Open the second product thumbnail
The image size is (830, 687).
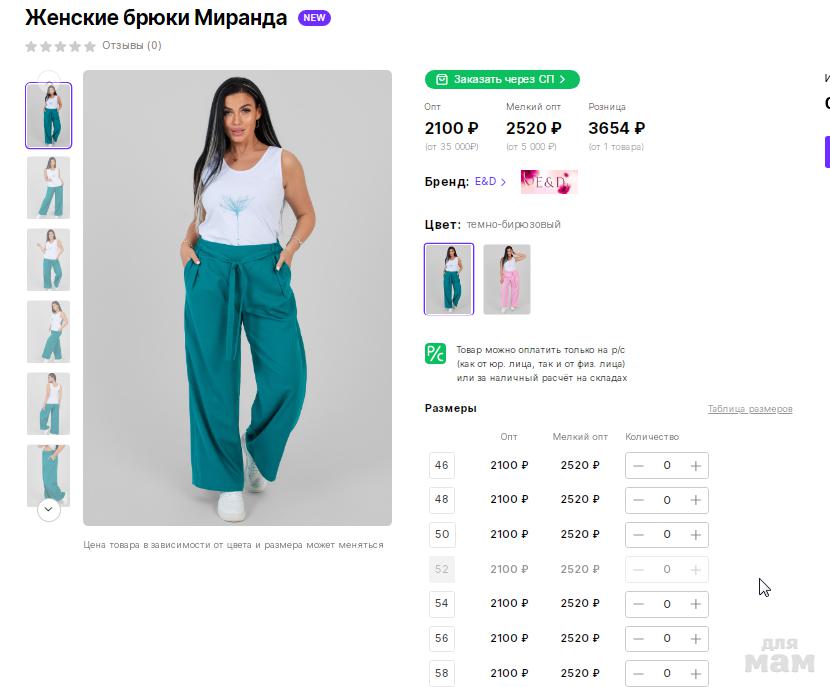[48, 187]
